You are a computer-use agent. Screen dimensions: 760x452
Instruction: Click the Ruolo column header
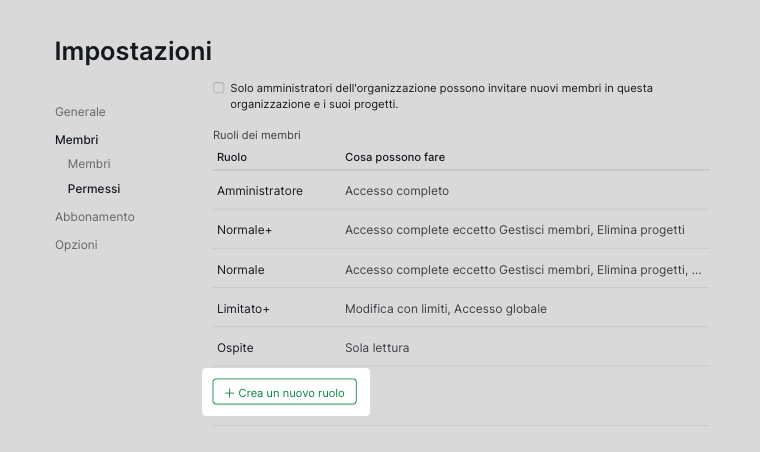tap(232, 157)
